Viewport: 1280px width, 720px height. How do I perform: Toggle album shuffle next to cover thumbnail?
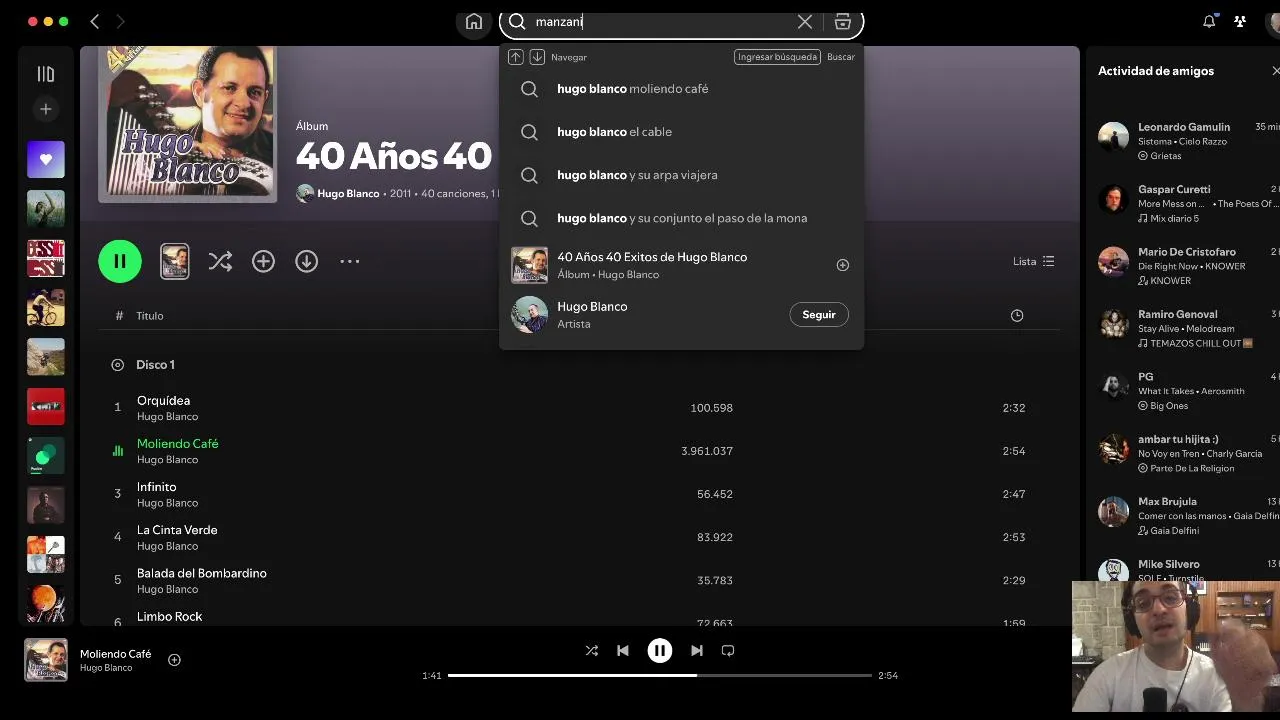[x=220, y=261]
